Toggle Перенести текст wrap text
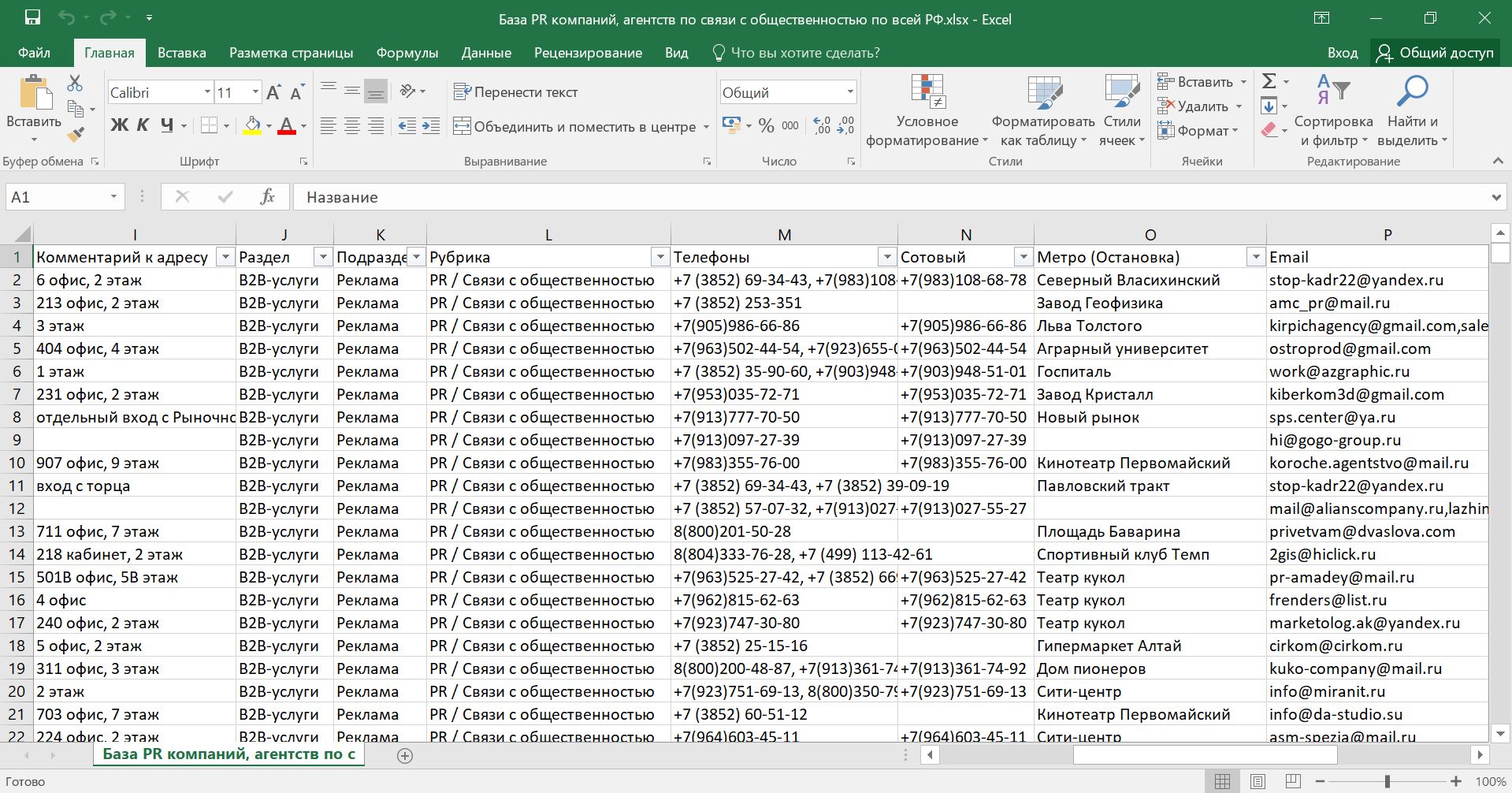This screenshot has height=793, width=1512. click(x=516, y=92)
